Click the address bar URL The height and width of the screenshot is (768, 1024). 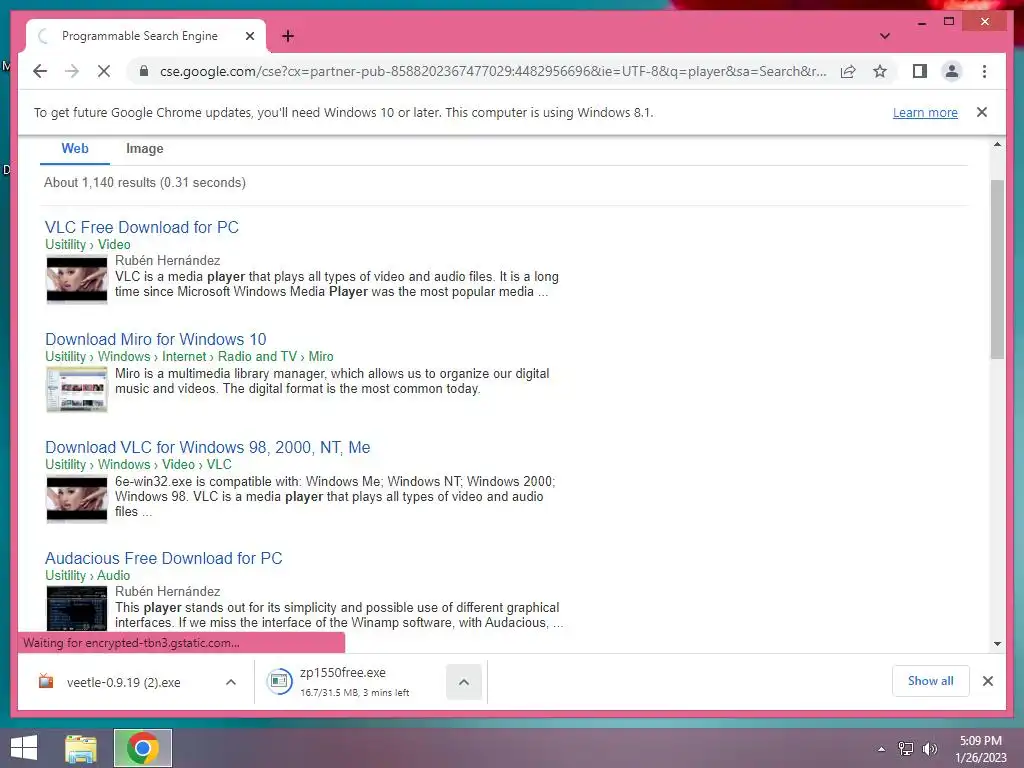[x=493, y=71]
